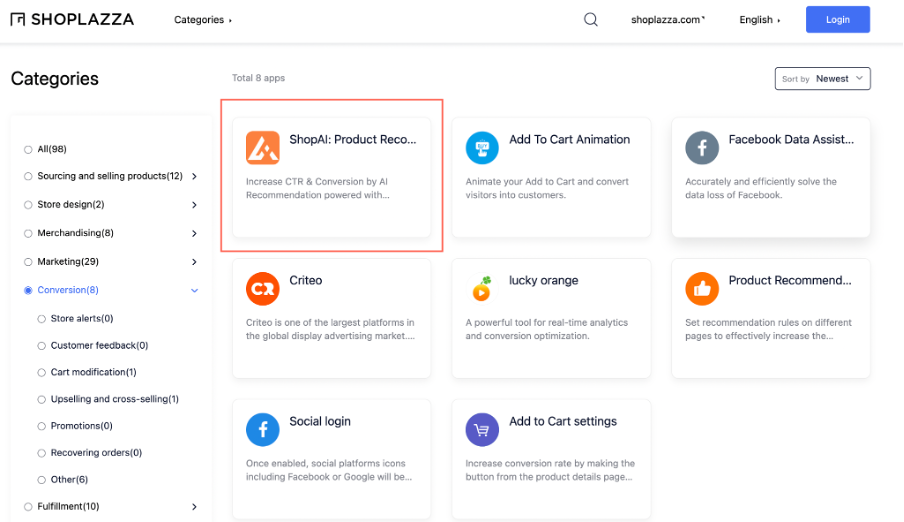Expand the Sourcing and selling products category
Screen dimensions: 904x522
(194, 177)
